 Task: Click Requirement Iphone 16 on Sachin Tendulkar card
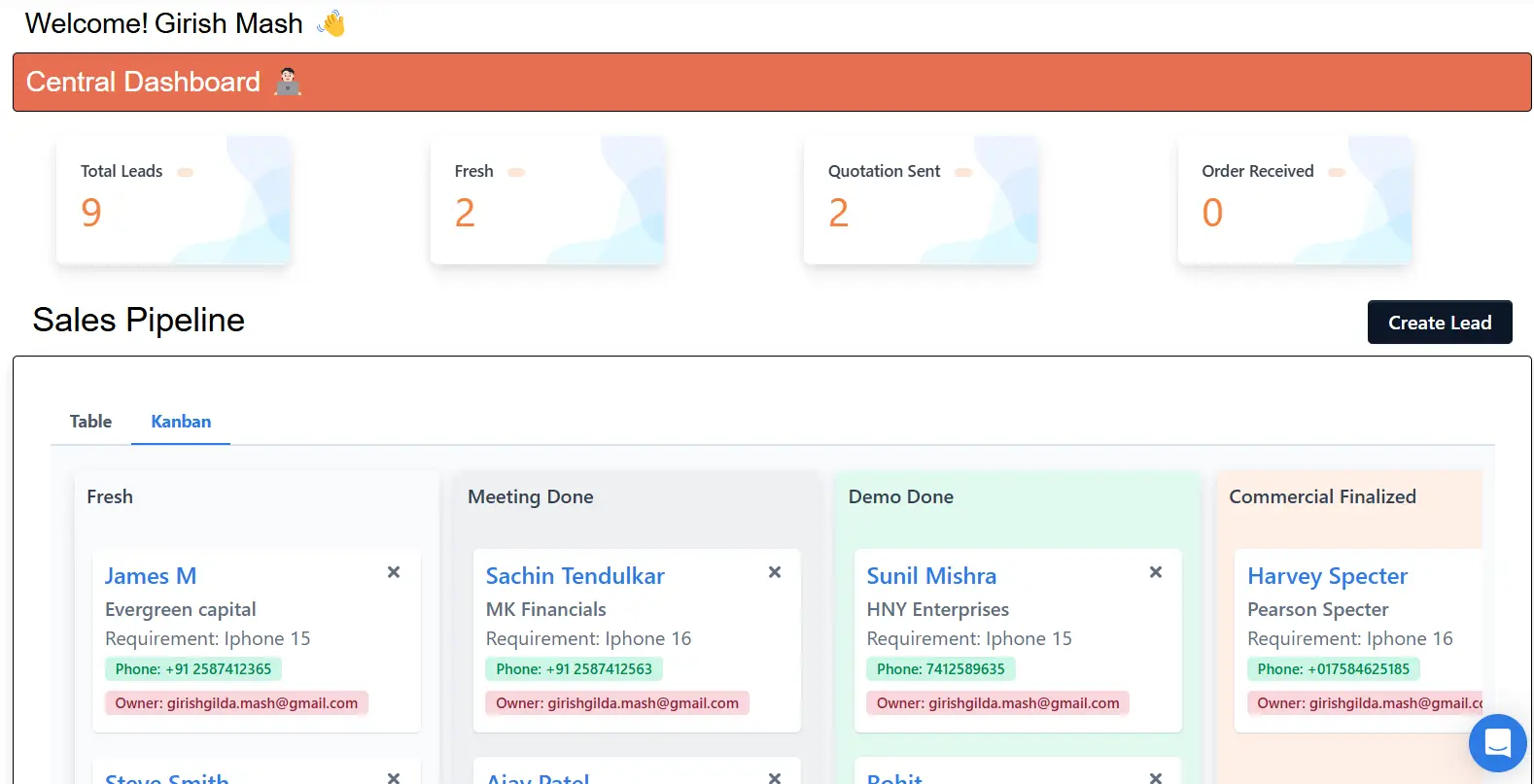pyautogui.click(x=589, y=638)
